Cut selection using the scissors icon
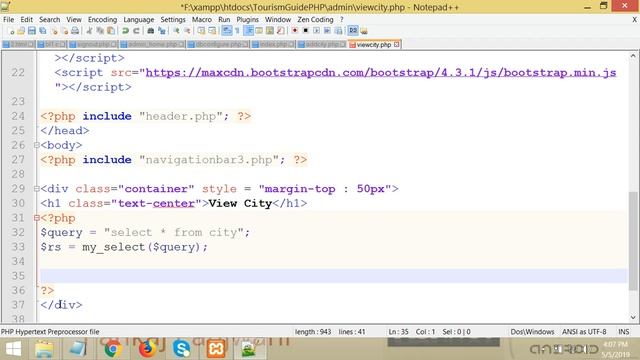This screenshot has height=360, width=640. pyautogui.click(x=89, y=31)
